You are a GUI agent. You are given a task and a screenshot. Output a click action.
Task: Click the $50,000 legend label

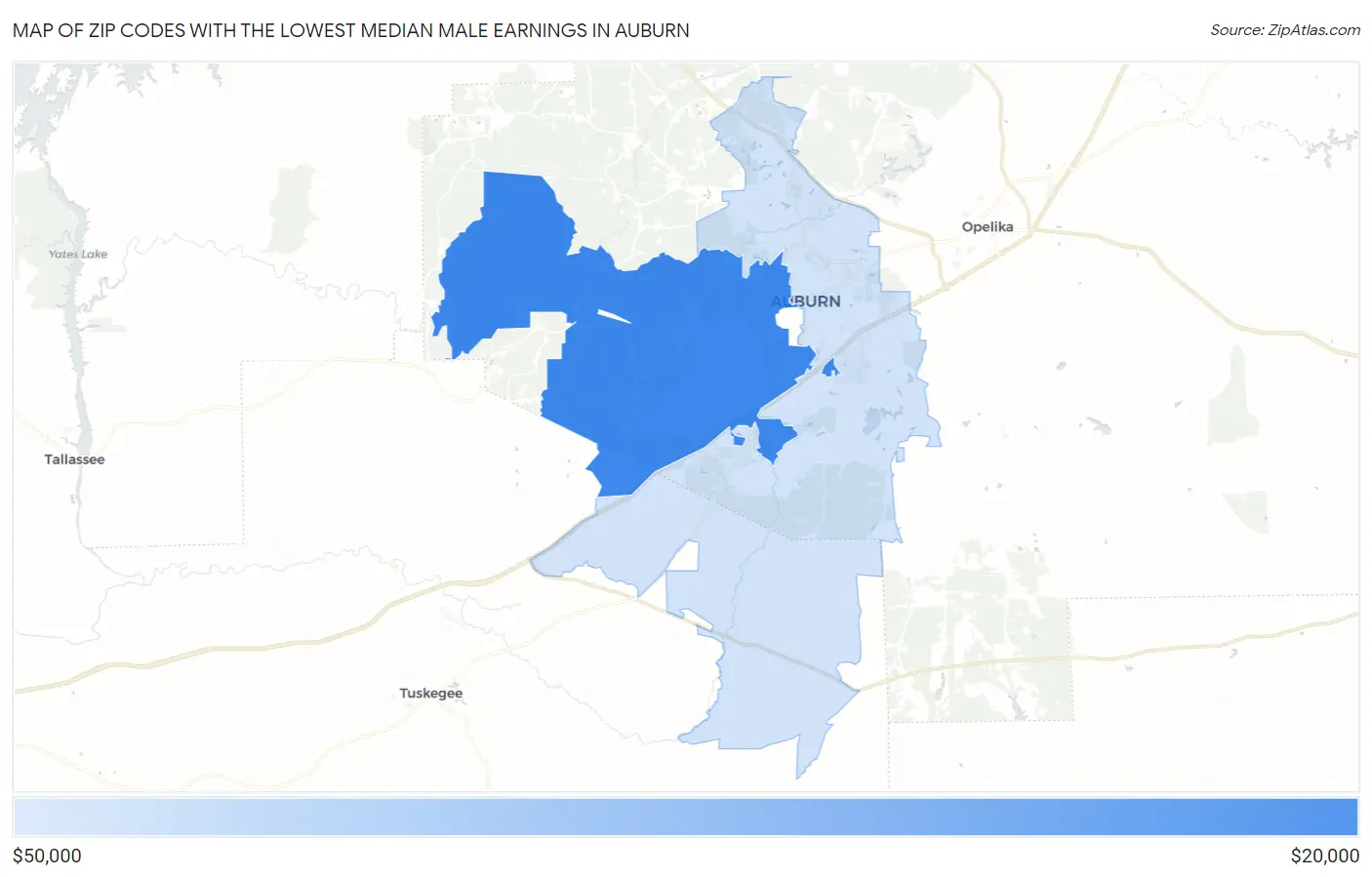47,856
